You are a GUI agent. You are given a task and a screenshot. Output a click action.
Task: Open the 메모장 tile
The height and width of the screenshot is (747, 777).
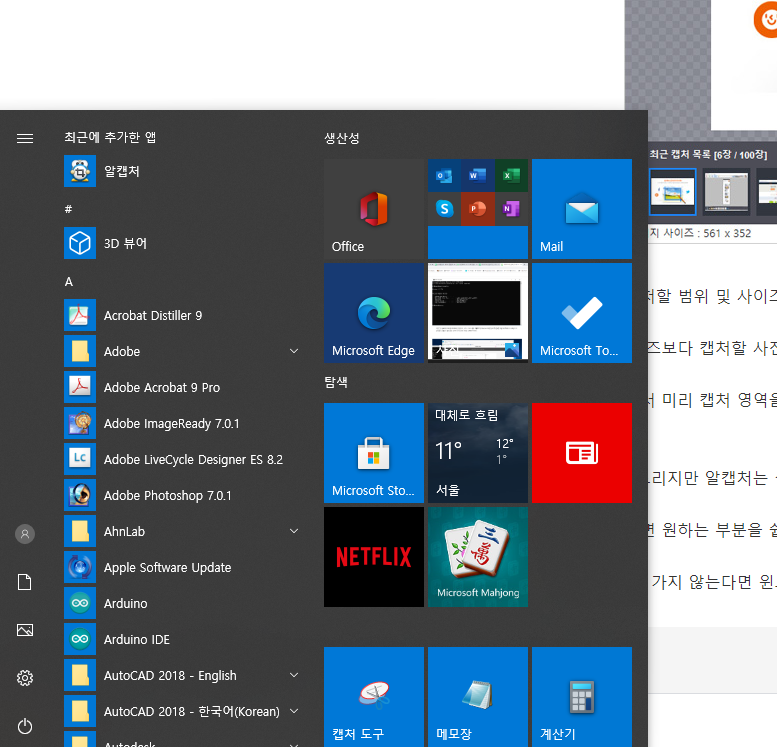pos(478,696)
